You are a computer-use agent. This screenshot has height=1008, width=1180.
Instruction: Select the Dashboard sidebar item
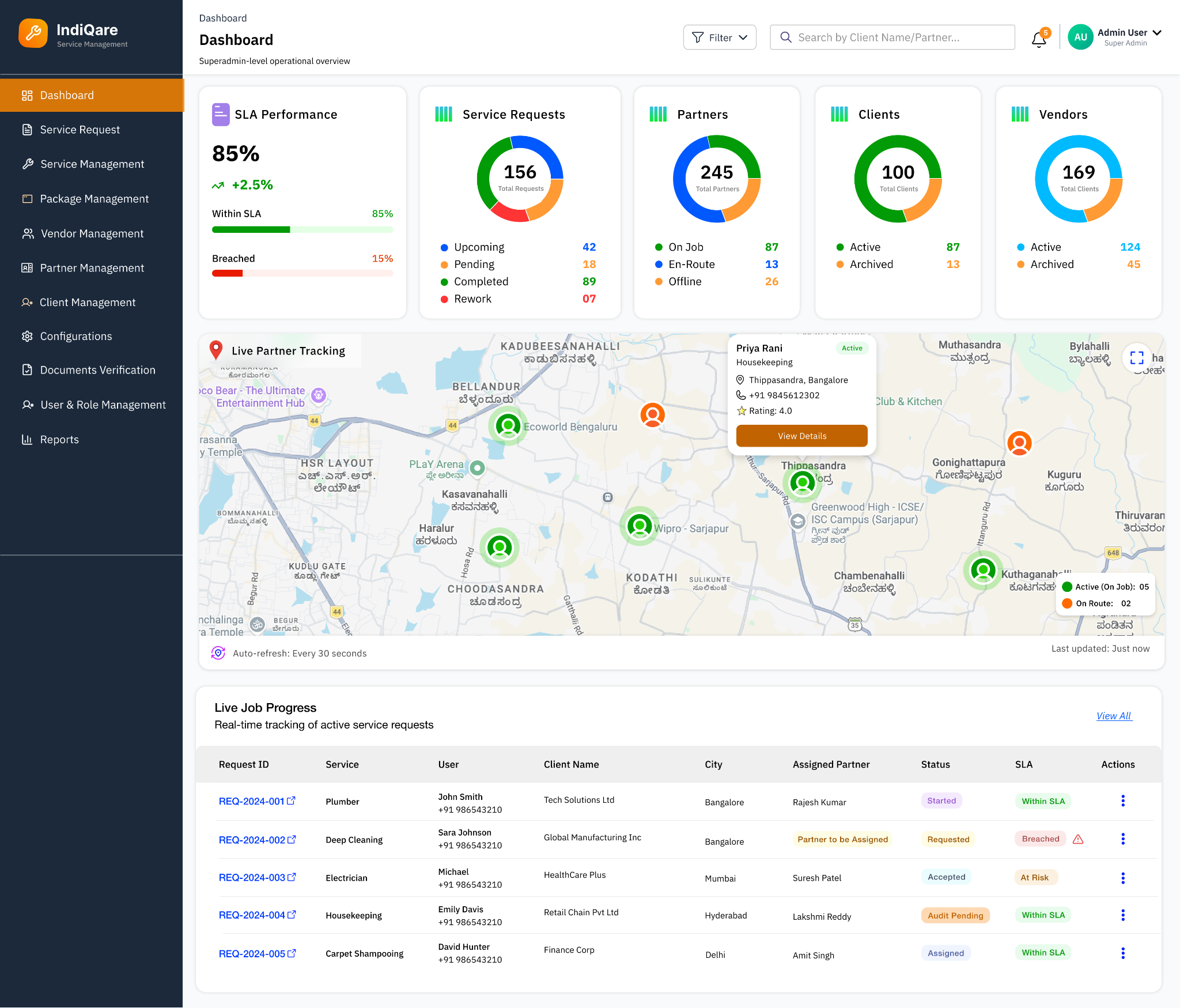[92, 95]
